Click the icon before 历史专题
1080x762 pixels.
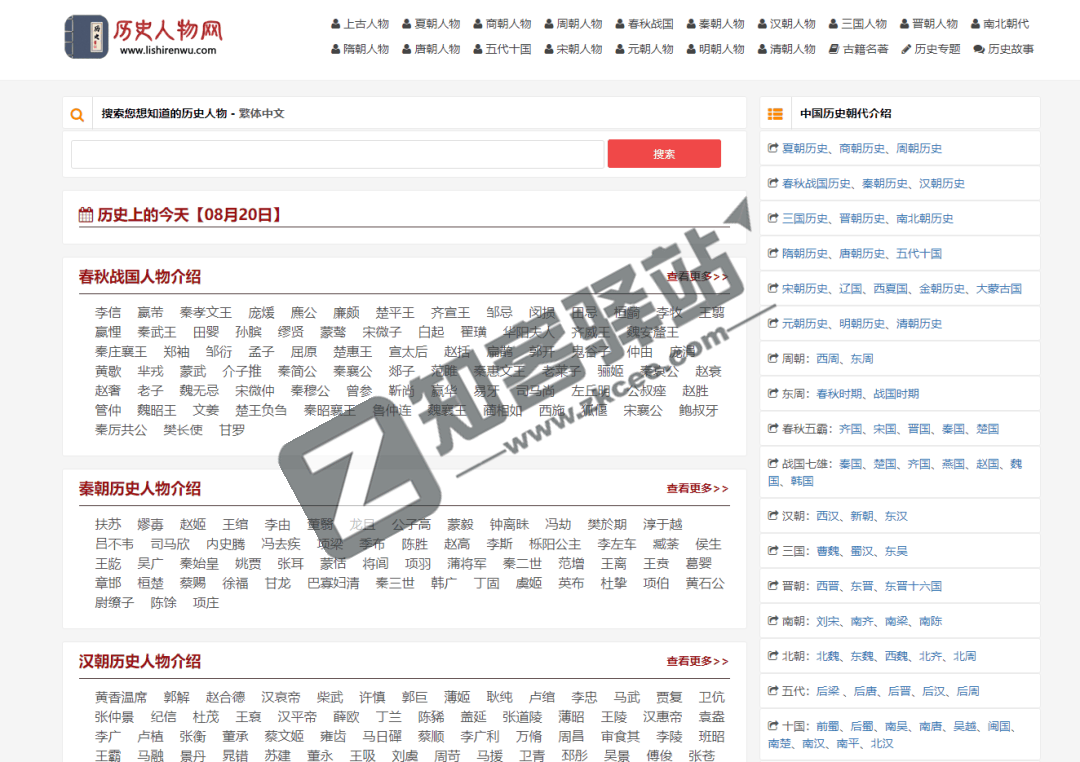click(908, 48)
